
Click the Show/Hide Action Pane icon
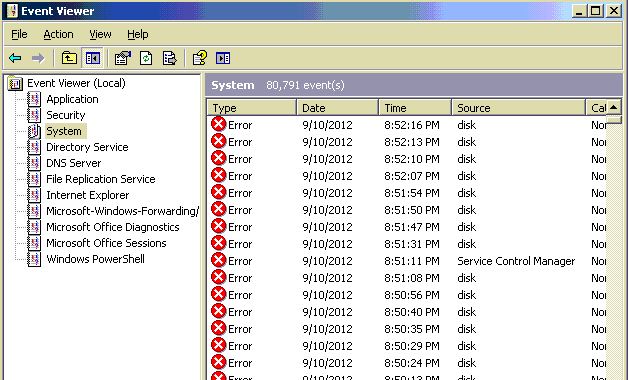pos(223,58)
